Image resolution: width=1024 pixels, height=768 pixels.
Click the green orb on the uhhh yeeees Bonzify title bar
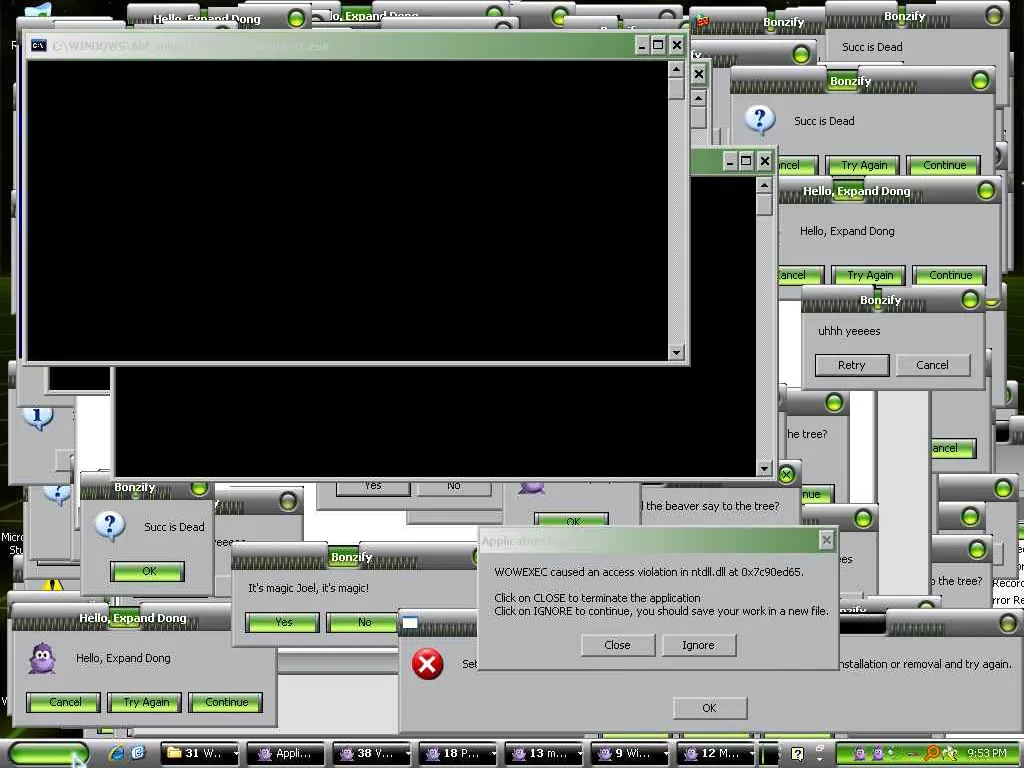coord(970,300)
